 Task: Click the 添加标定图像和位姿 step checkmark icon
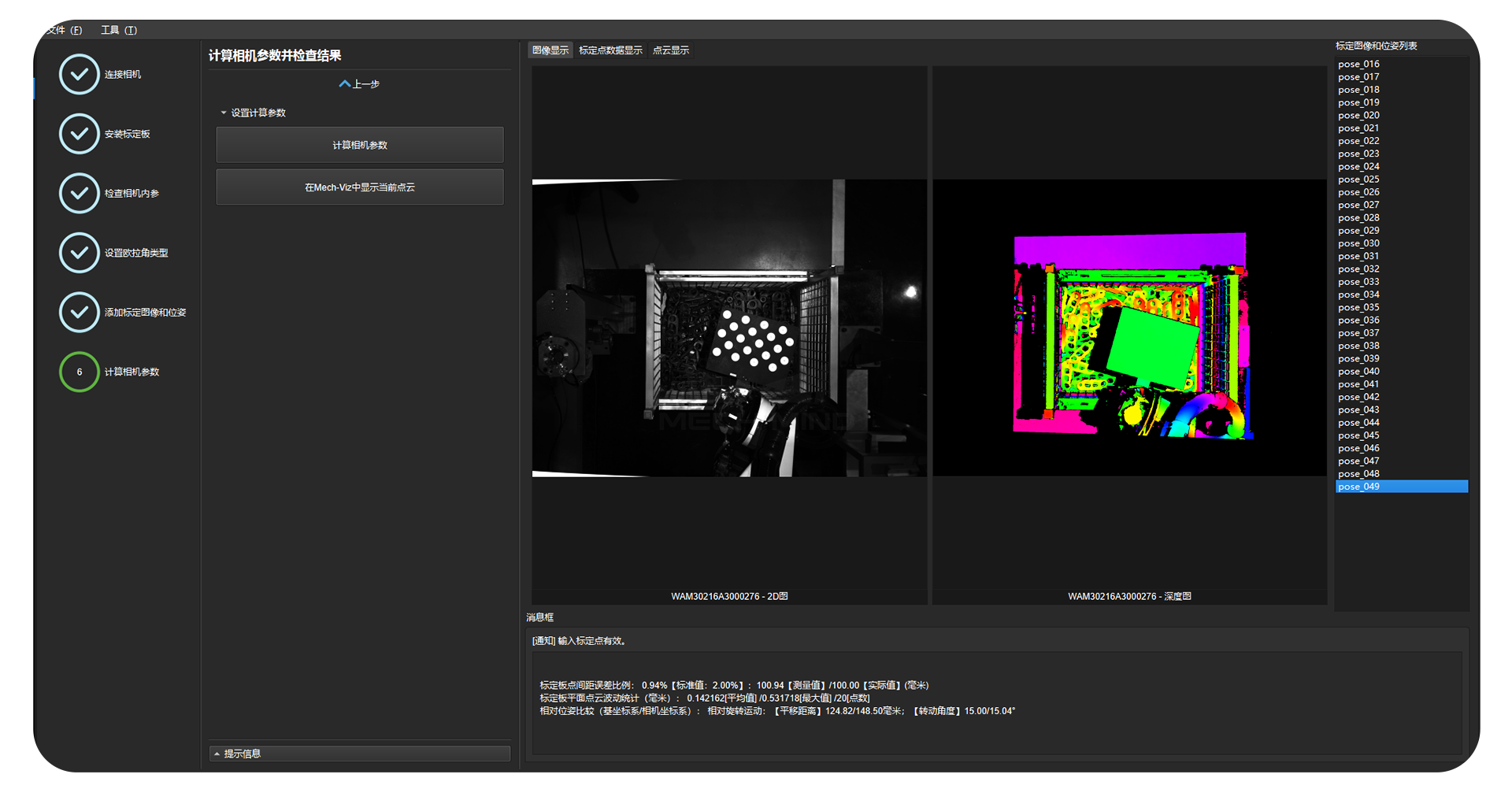pos(79,313)
